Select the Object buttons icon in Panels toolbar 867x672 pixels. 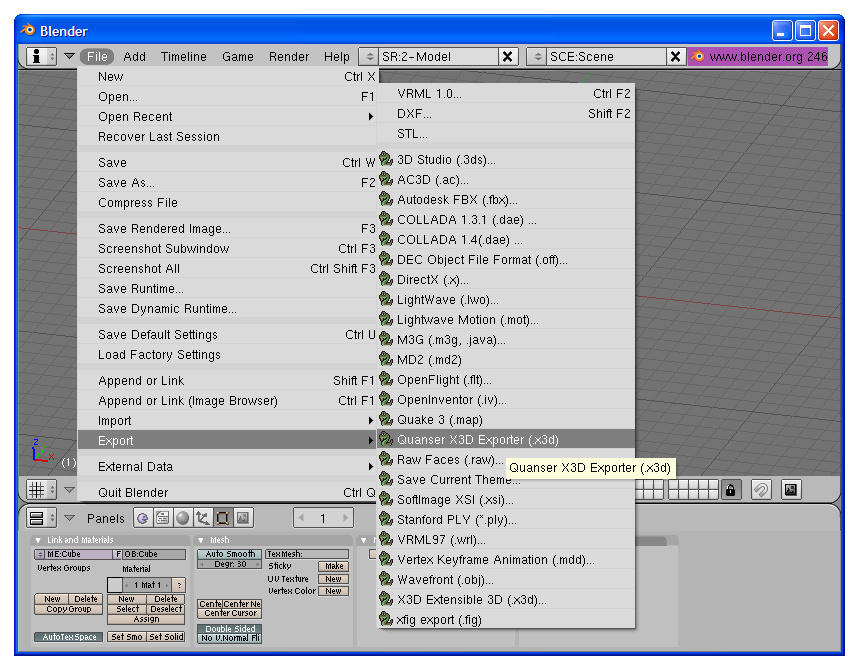[x=202, y=518]
